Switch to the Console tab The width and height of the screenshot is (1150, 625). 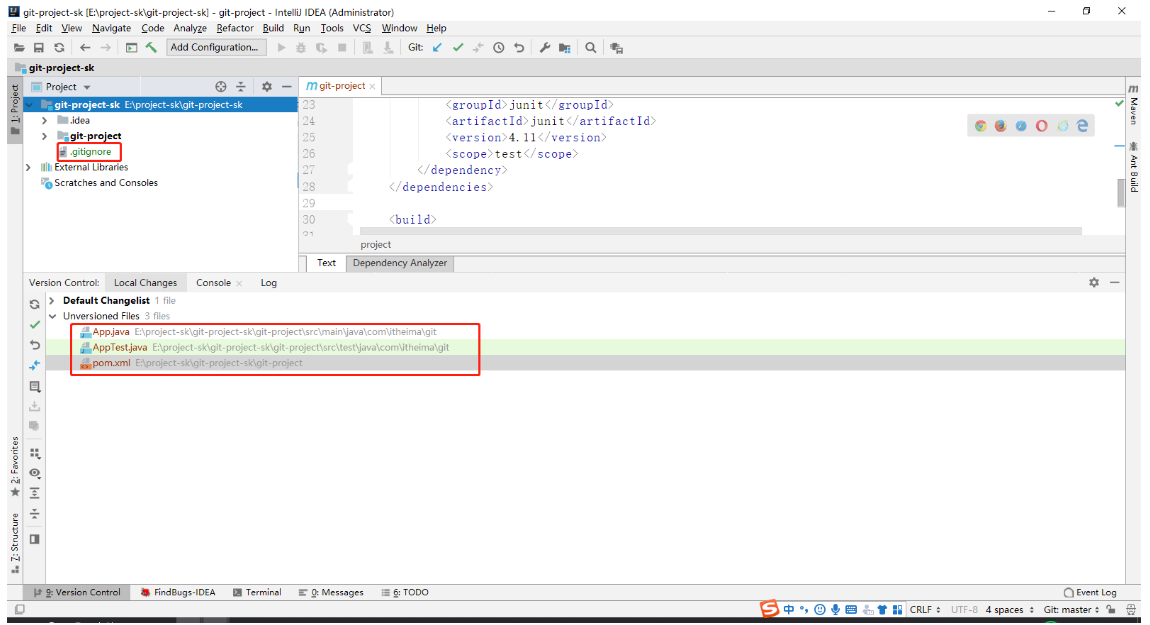click(x=213, y=282)
